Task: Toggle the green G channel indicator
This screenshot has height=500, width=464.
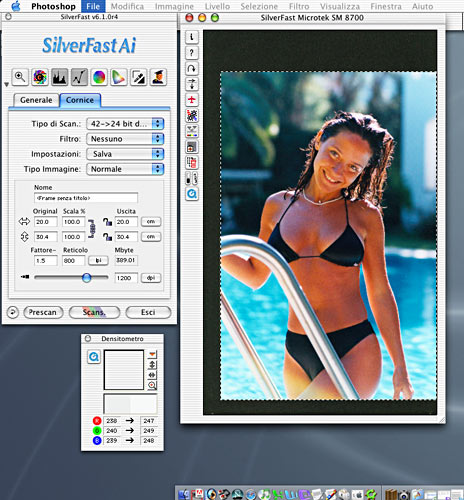Action: coord(97,431)
